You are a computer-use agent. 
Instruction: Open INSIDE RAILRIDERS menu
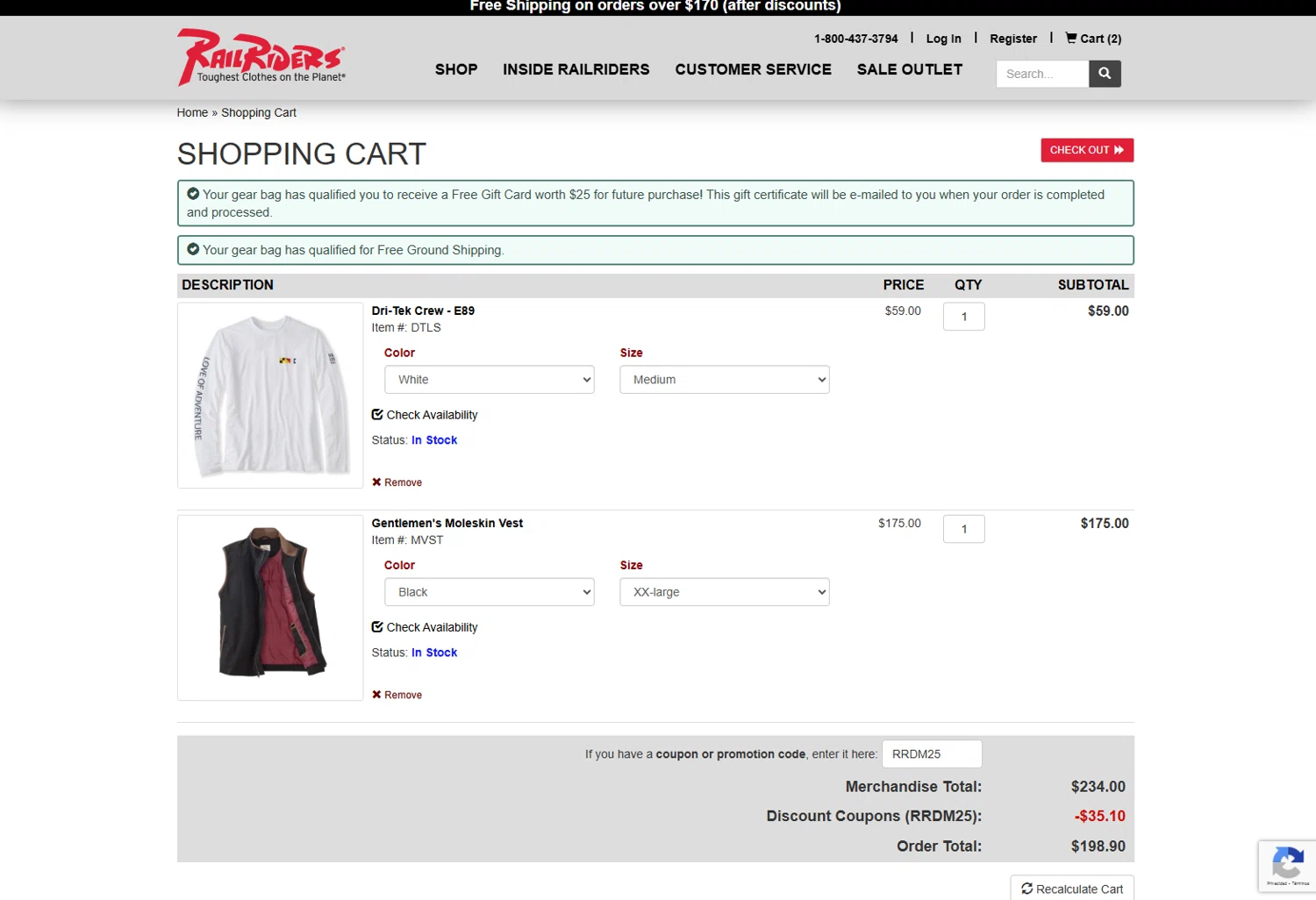(576, 69)
